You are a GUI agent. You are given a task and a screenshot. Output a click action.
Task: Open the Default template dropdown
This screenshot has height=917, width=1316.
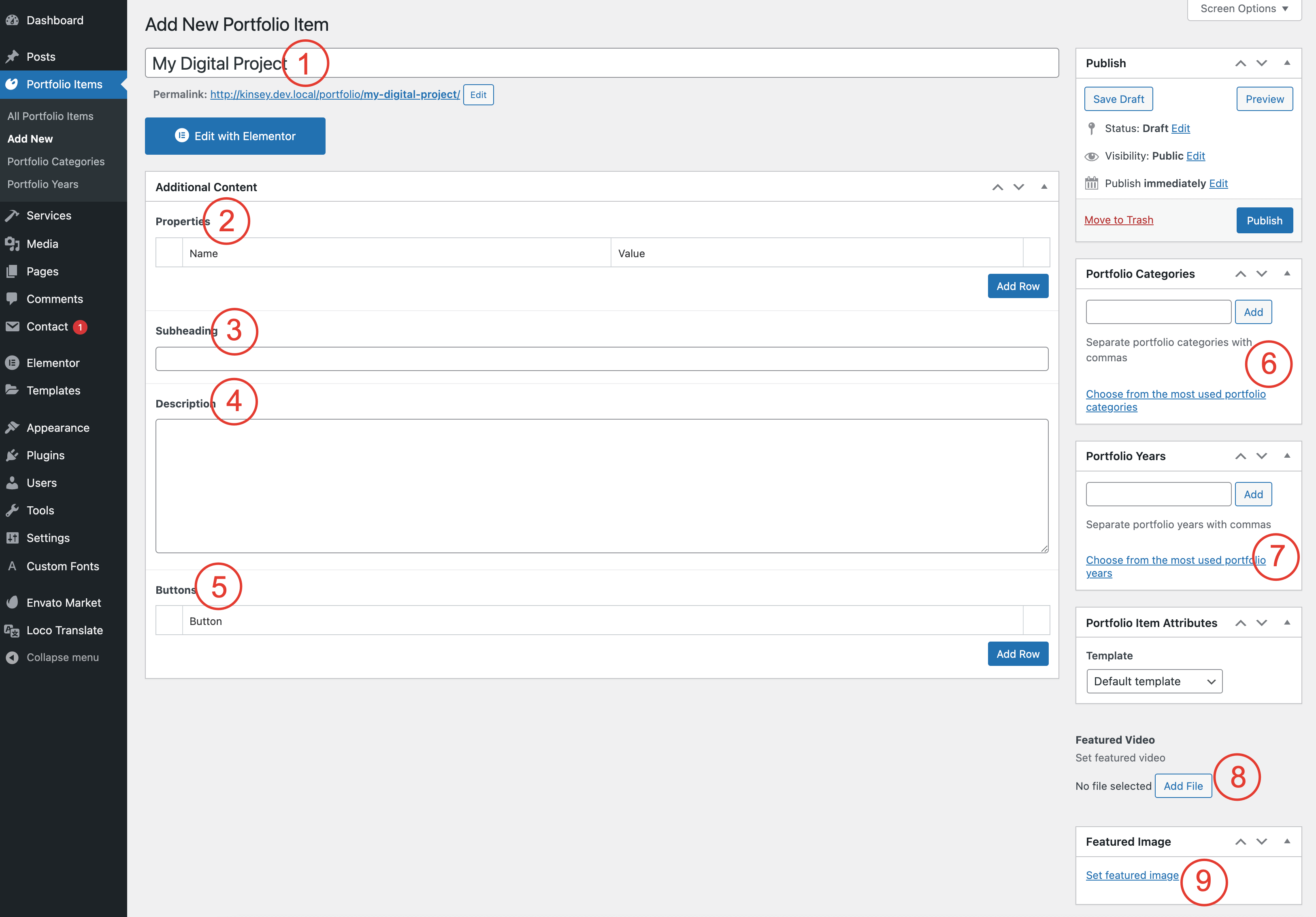1154,681
